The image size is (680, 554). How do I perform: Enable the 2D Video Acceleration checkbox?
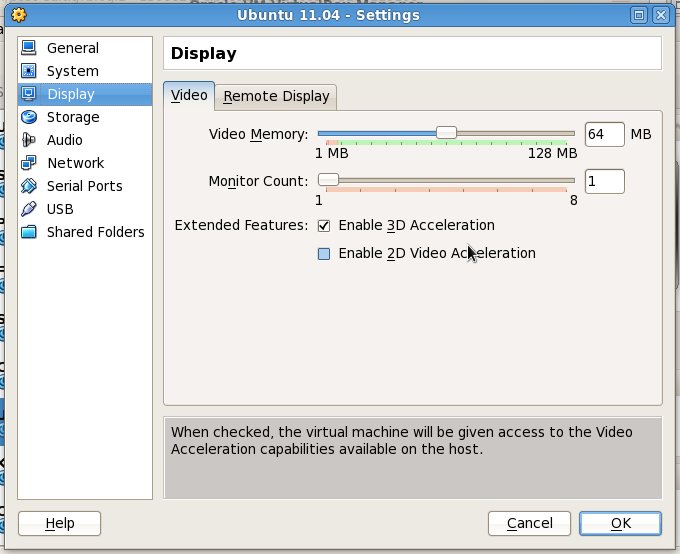(324, 254)
